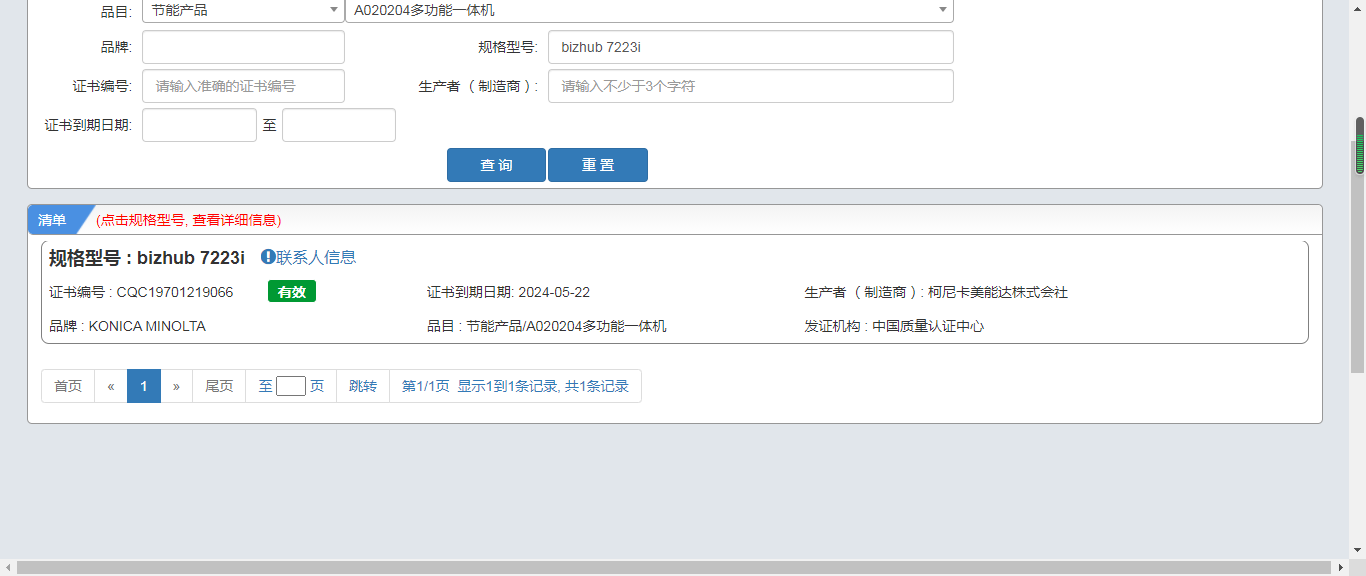
Task: Click issuing body 中国质量认证中心 text
Action: (928, 326)
